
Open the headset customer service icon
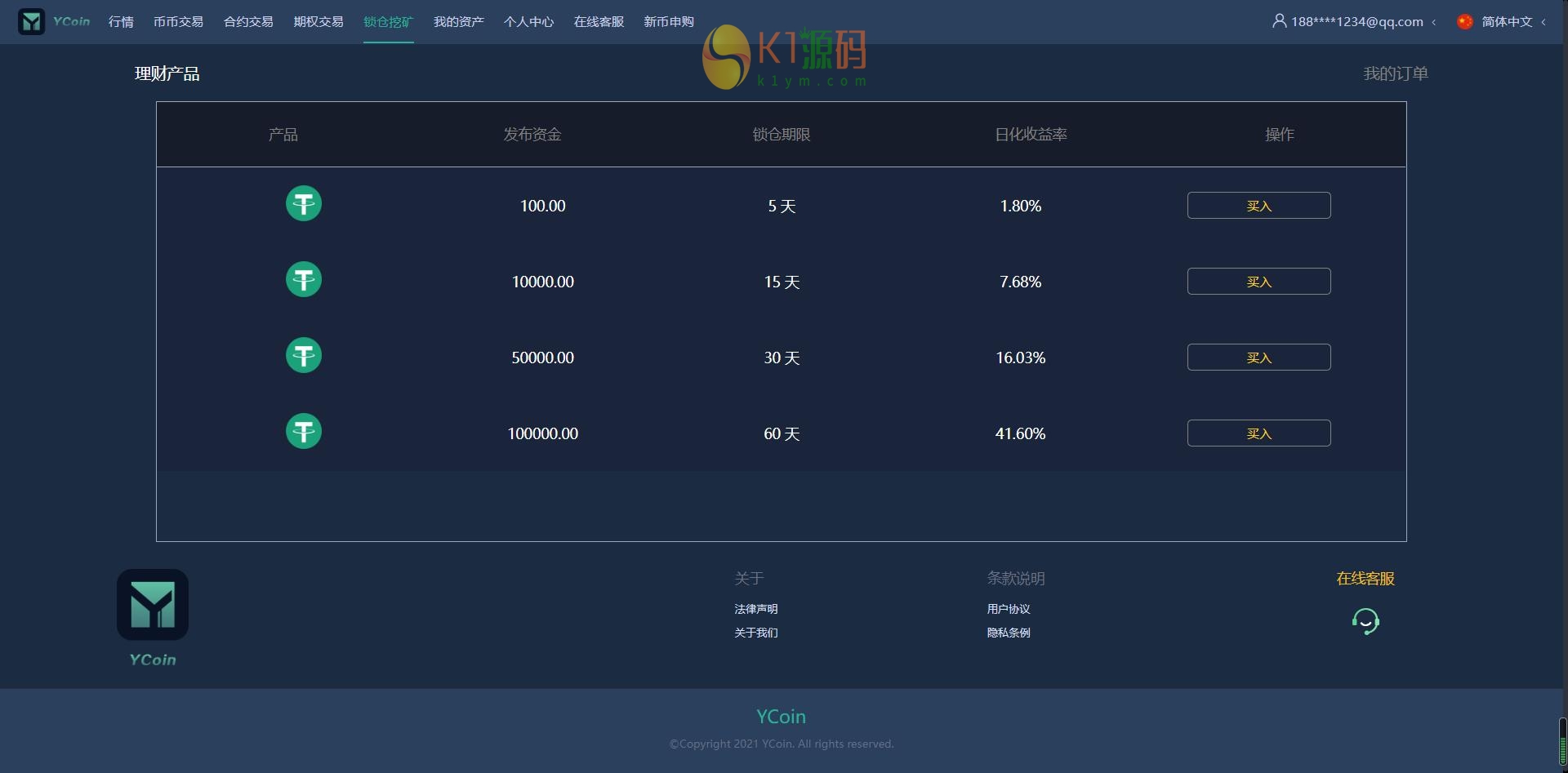click(x=1365, y=621)
